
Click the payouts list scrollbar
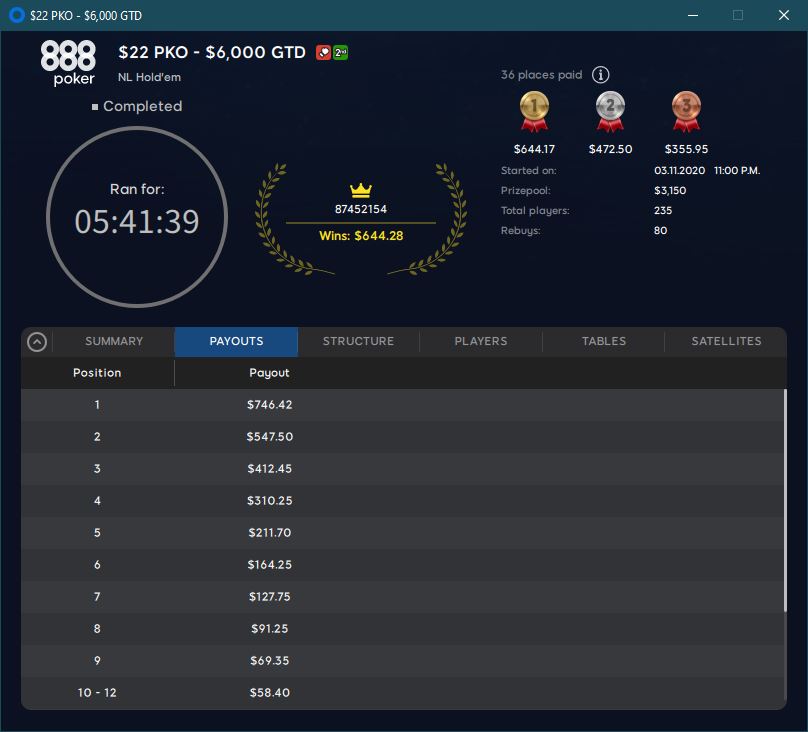click(785, 500)
